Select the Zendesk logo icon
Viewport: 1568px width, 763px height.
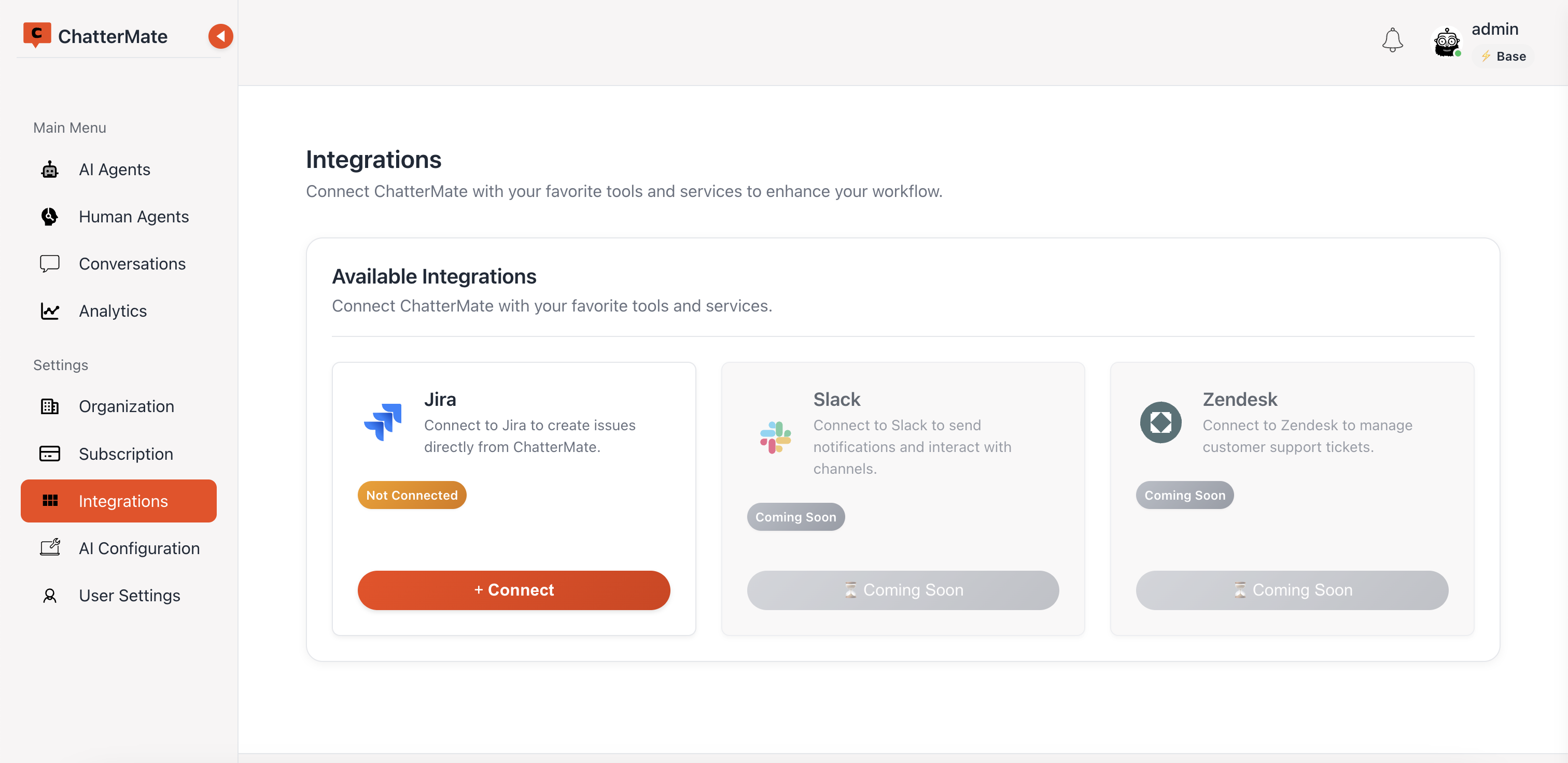point(1160,421)
